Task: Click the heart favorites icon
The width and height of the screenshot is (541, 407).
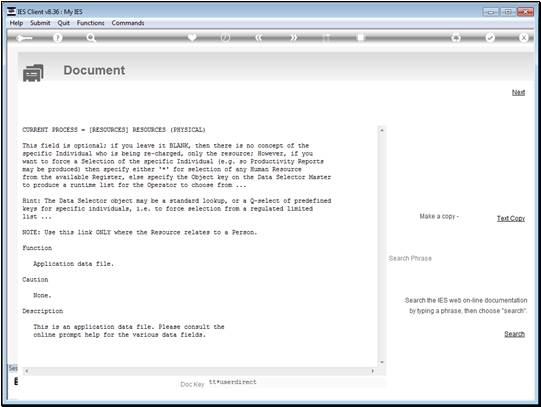Action: coord(192,37)
